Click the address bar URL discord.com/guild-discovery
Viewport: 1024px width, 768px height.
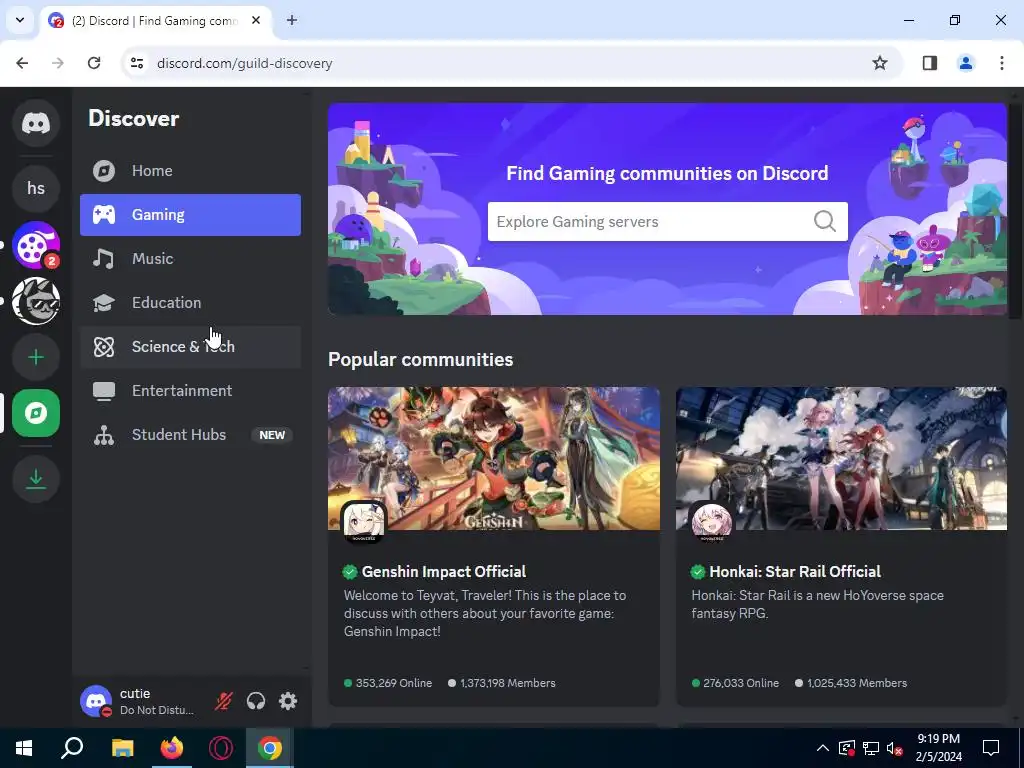point(245,63)
